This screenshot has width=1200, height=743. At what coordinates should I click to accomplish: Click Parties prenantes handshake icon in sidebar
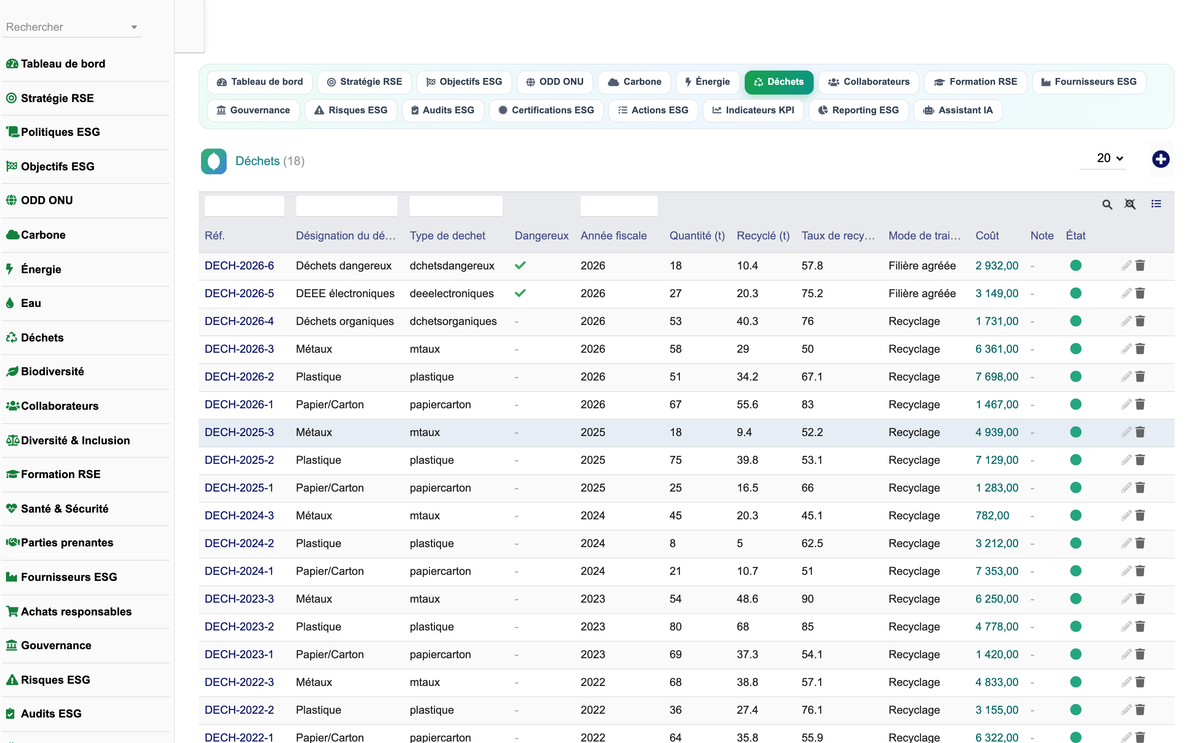[12, 542]
